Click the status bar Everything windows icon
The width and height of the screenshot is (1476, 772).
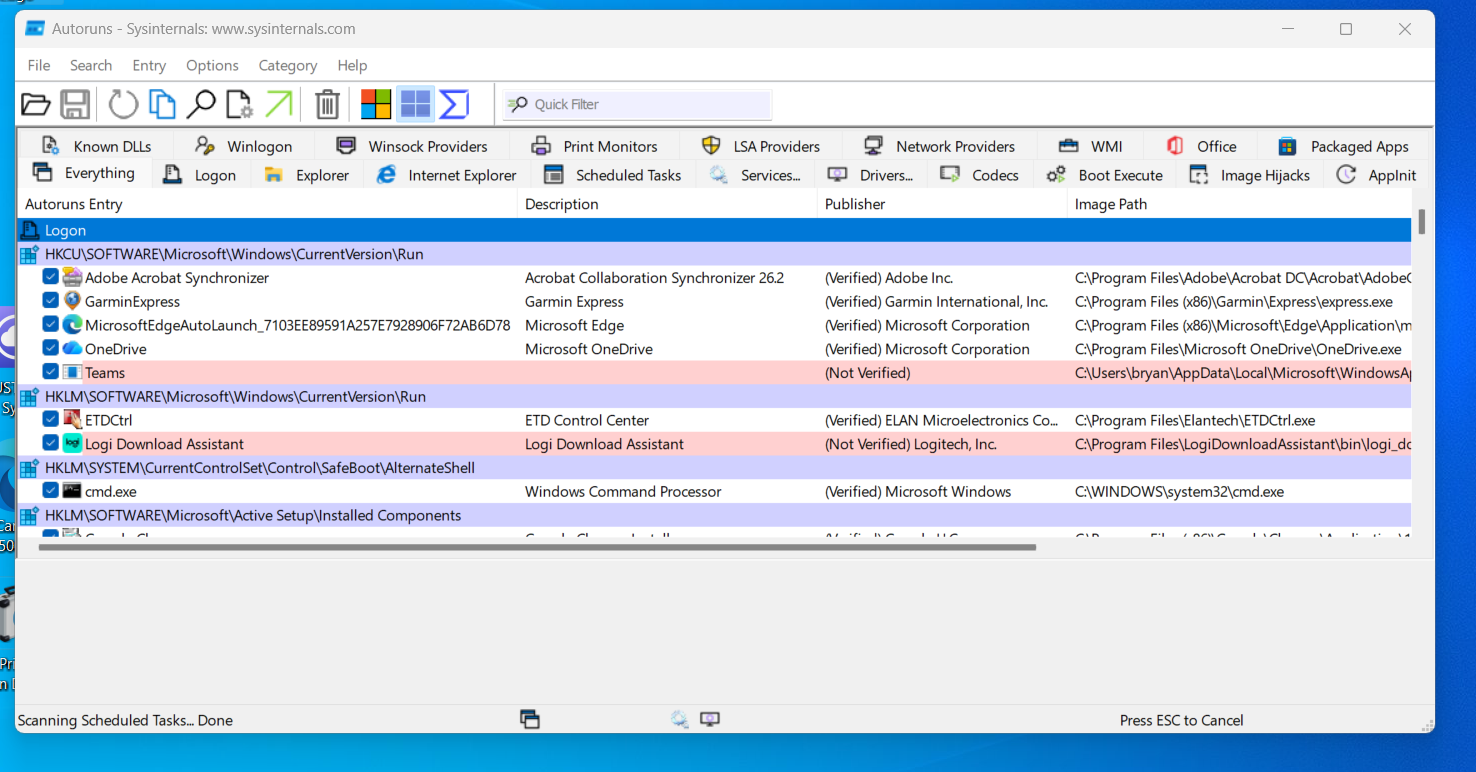(530, 719)
